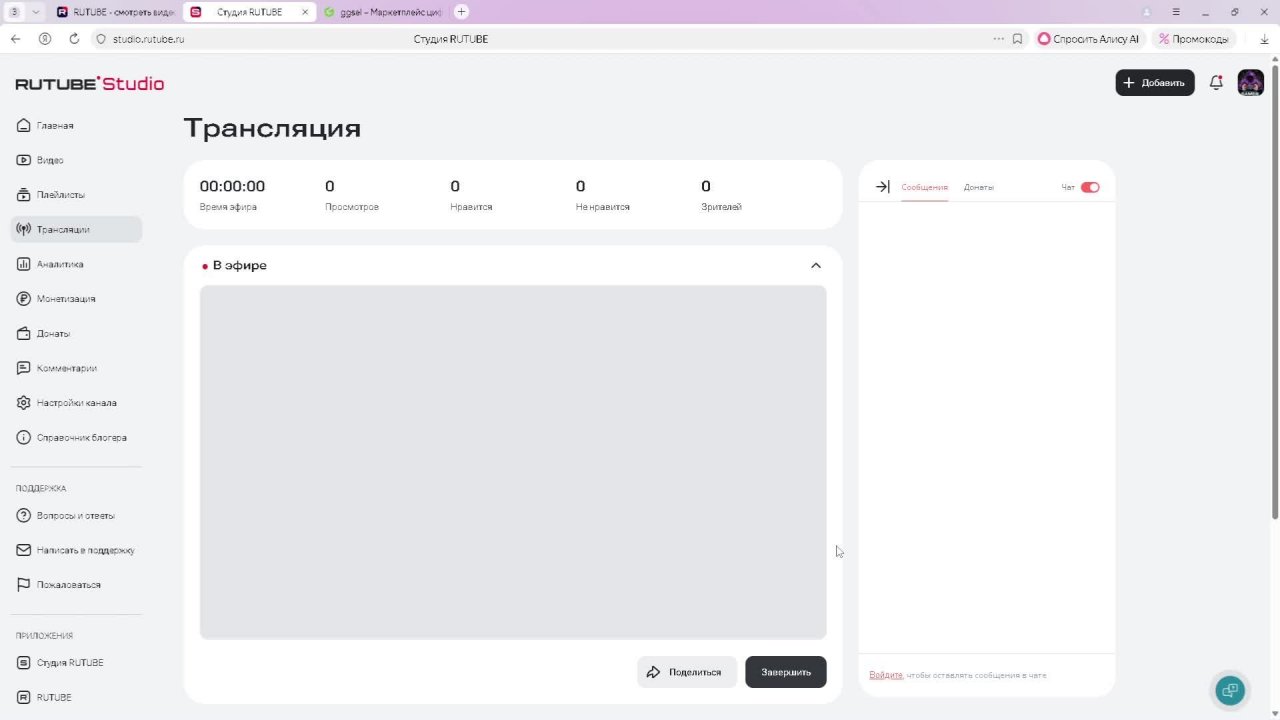Open Монетизация label in sidebar menu
The image size is (1280, 720).
click(66, 299)
